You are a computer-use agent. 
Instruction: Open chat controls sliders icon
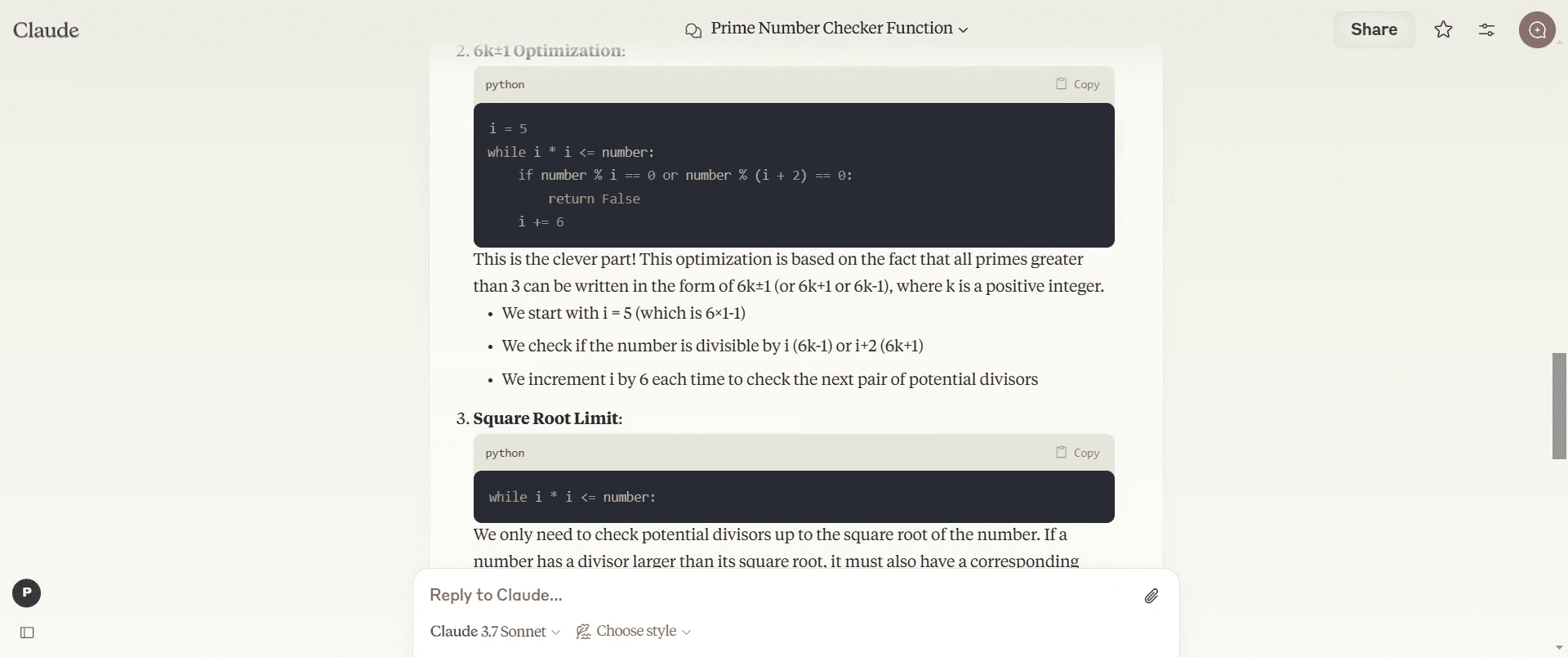(x=1486, y=30)
